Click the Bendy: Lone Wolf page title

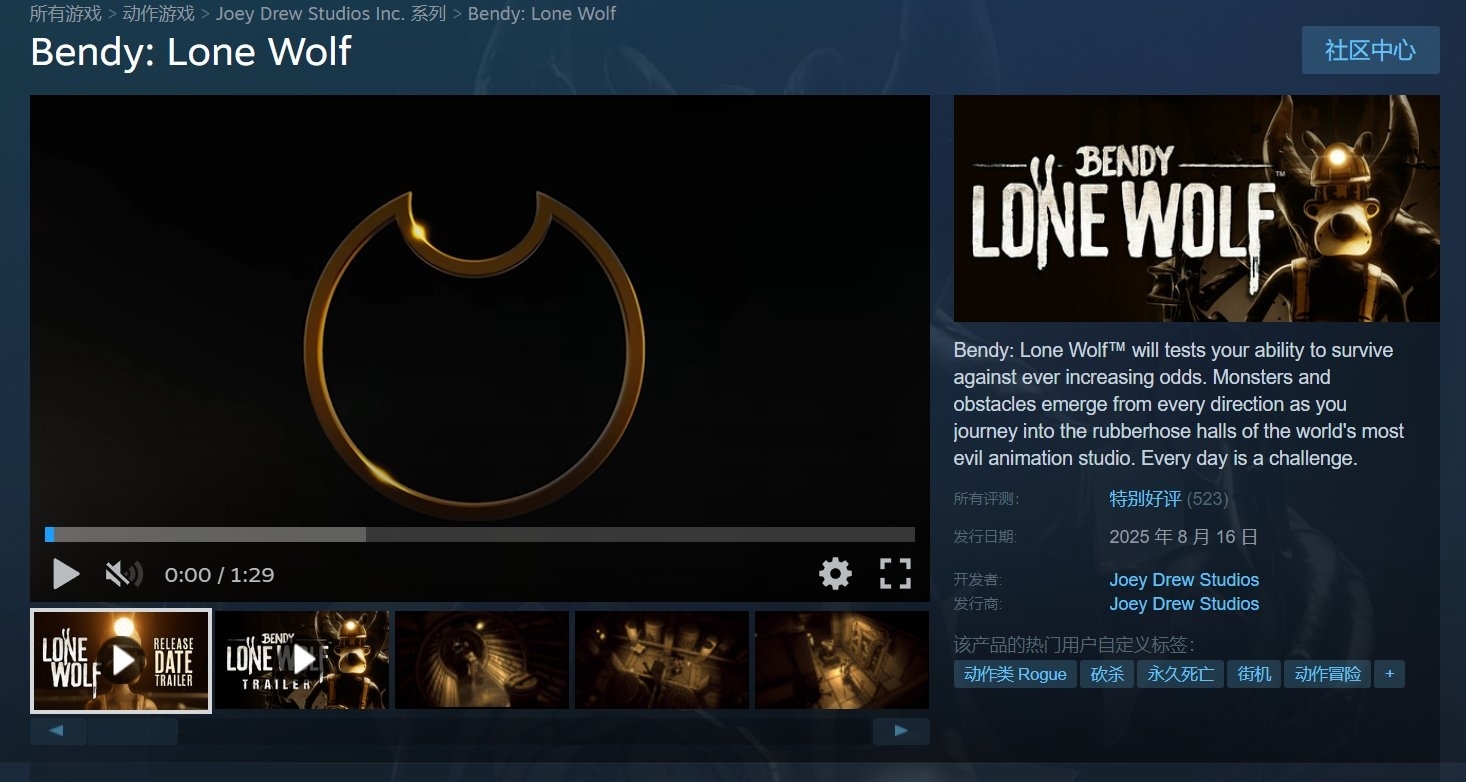point(191,52)
